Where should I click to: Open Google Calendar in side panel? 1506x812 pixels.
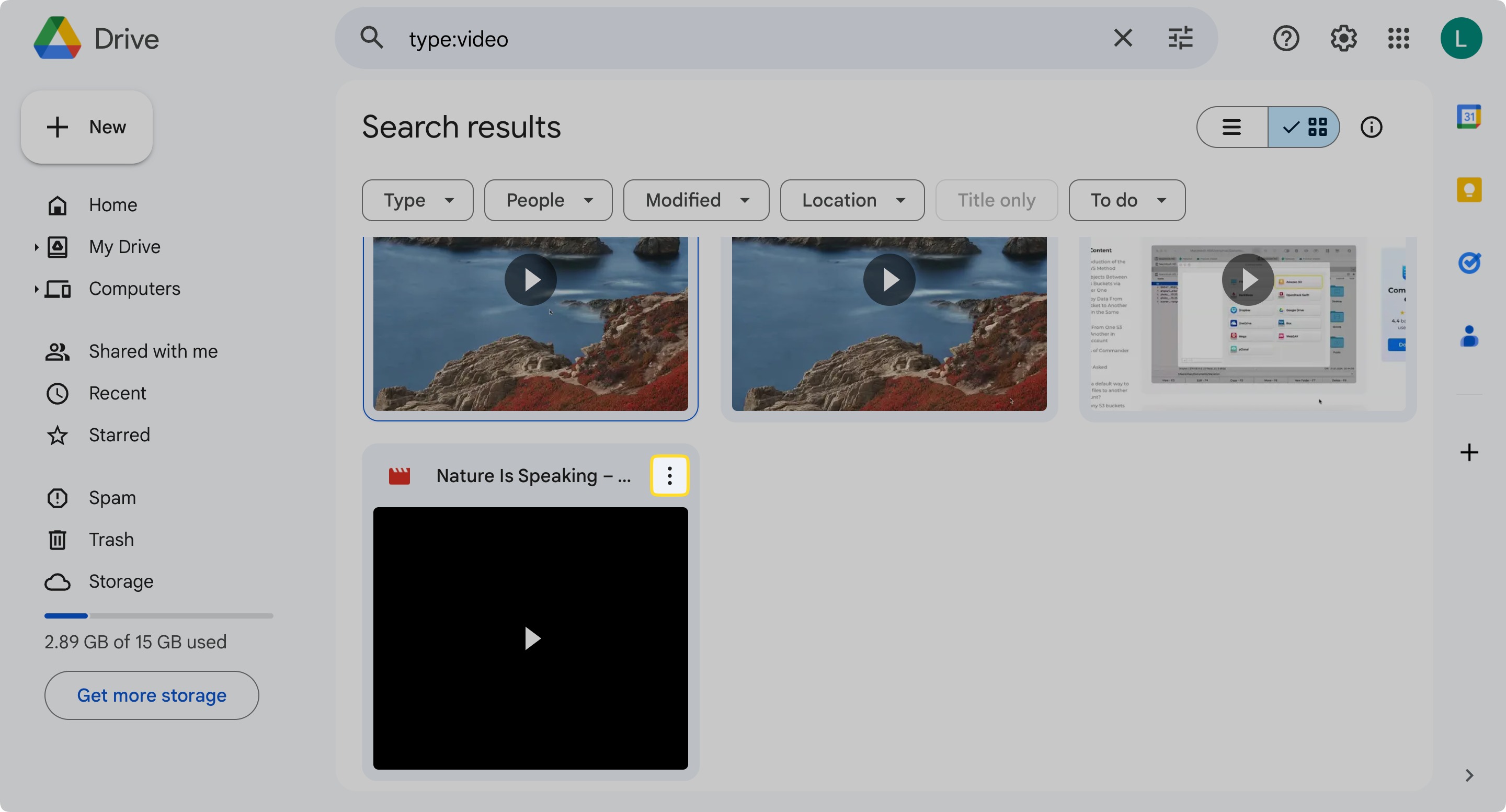(x=1469, y=116)
